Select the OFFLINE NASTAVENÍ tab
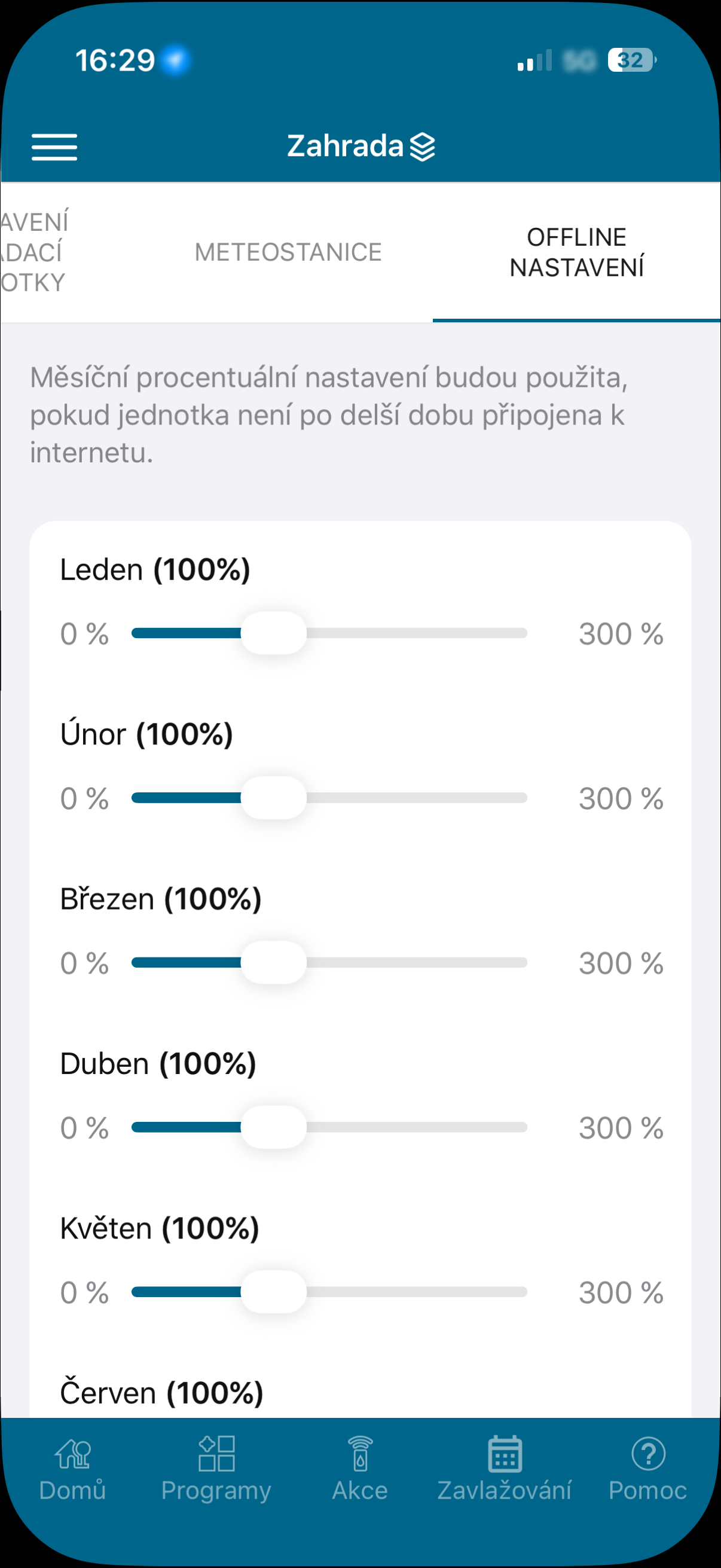Screen dimensions: 721x1568 coord(576,252)
